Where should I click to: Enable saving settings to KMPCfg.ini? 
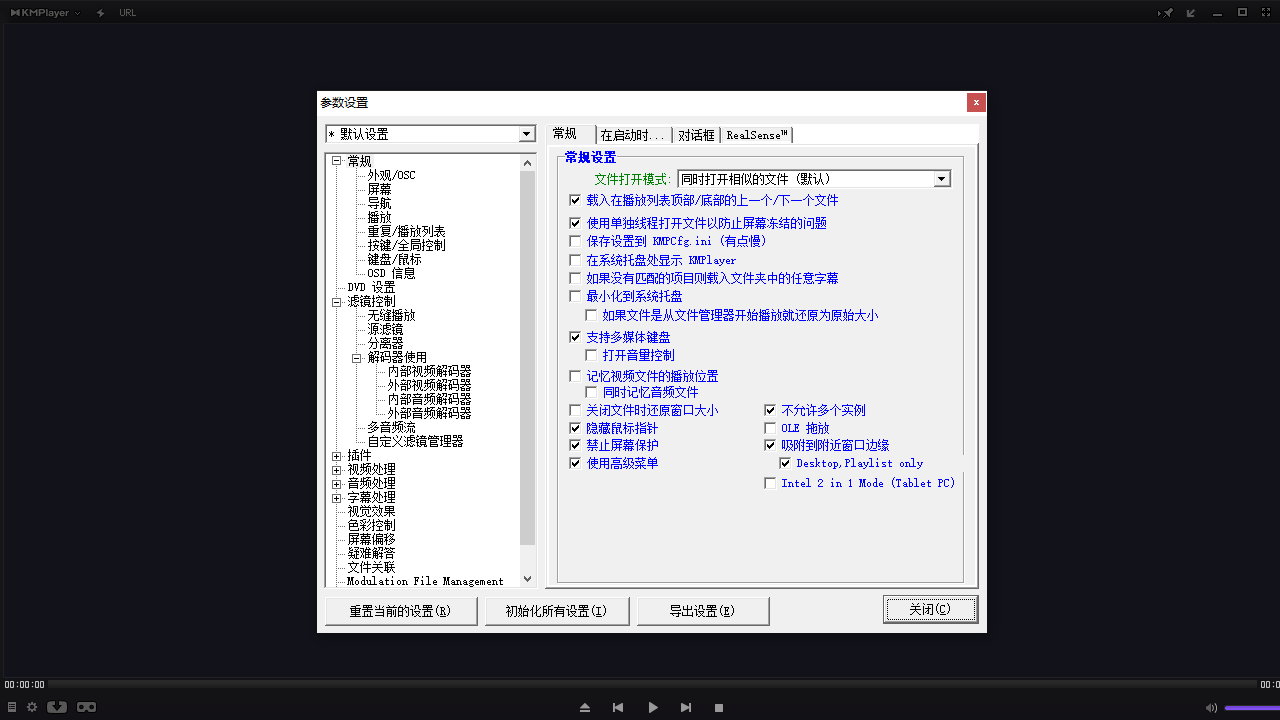[575, 240]
